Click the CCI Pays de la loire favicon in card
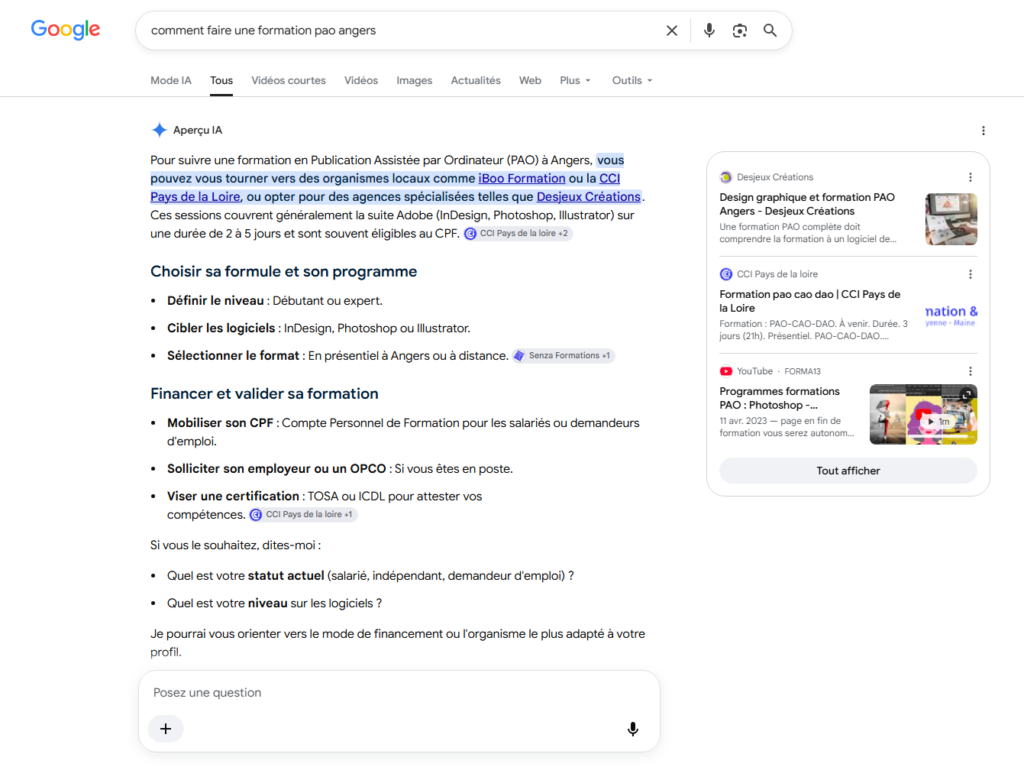The width and height of the screenshot is (1024, 770). (x=726, y=274)
